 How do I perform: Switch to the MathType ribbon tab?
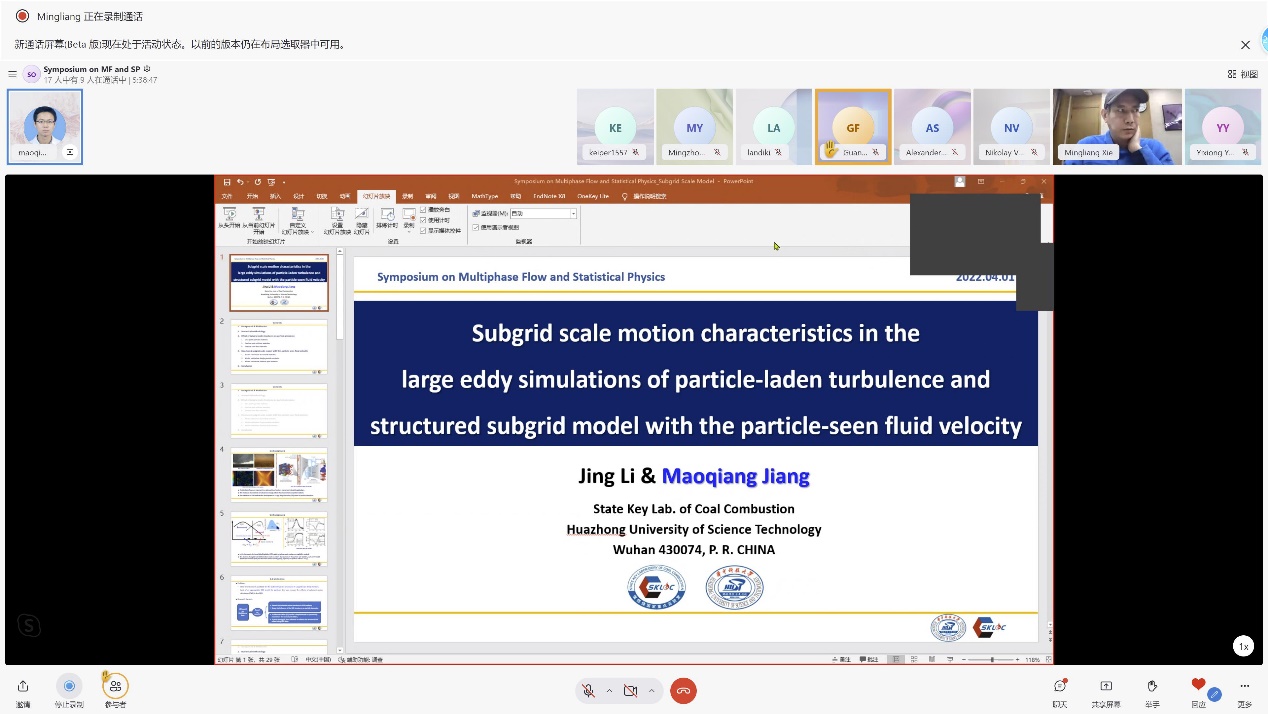pos(485,196)
